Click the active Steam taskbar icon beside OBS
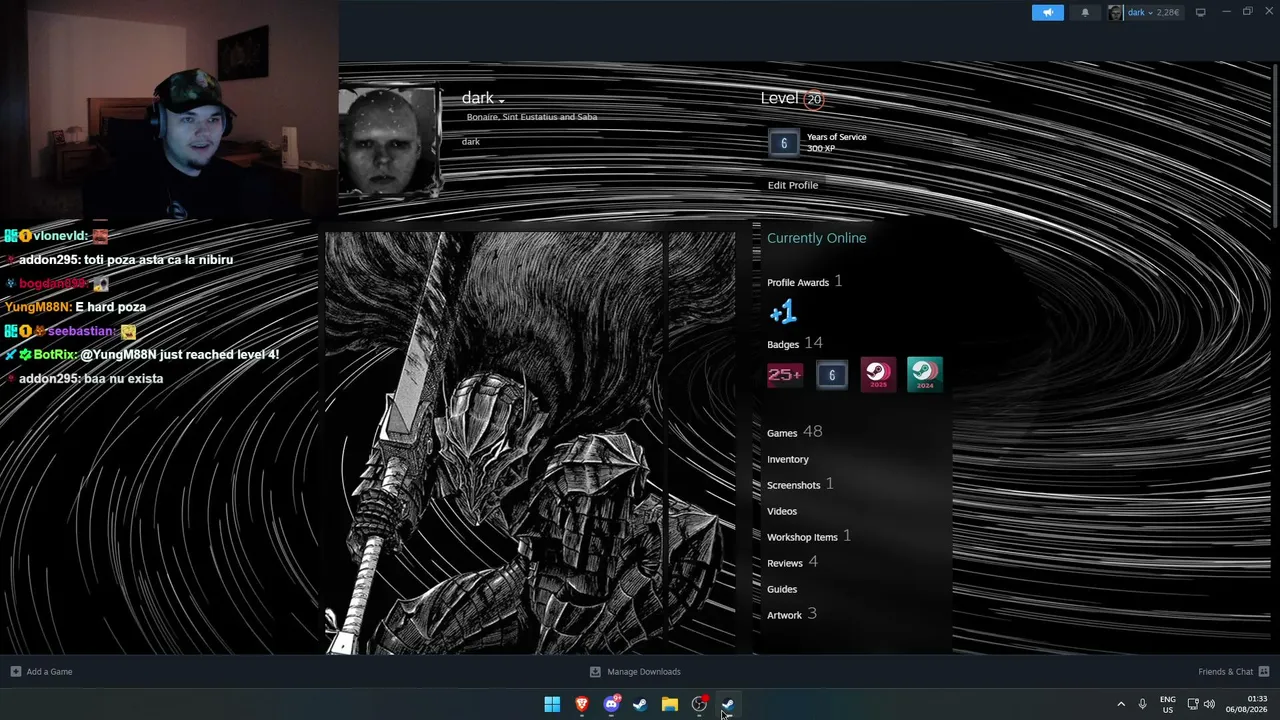The width and height of the screenshot is (1280, 720). 728,705
